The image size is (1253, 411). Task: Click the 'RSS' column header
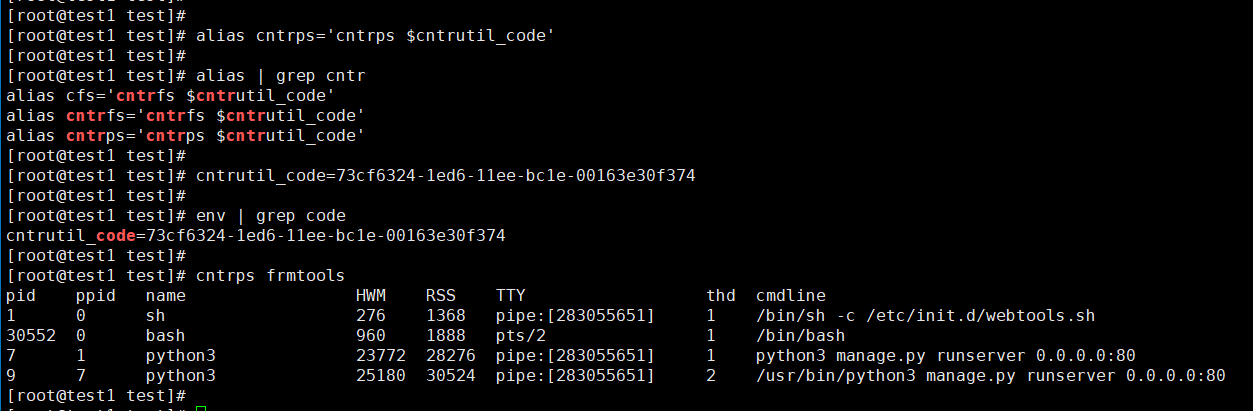[x=440, y=295]
